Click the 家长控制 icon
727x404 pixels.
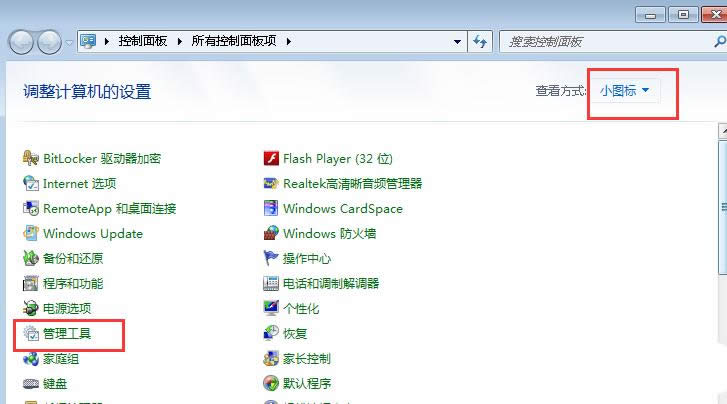click(271, 358)
